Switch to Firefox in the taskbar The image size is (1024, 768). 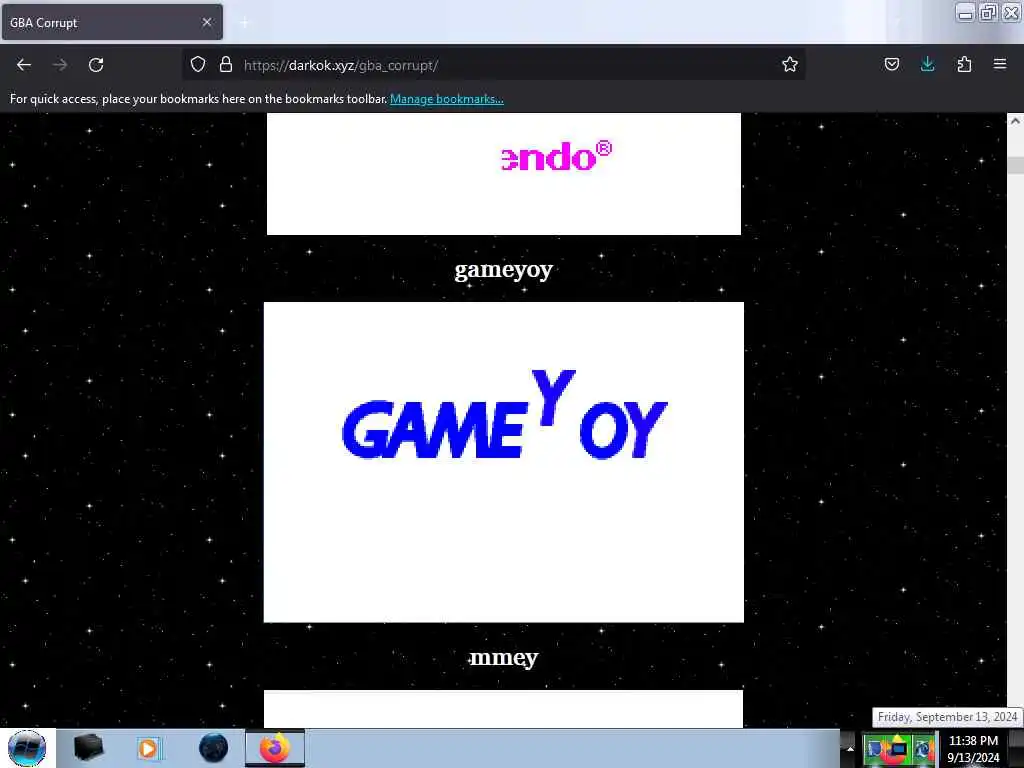pyautogui.click(x=275, y=748)
